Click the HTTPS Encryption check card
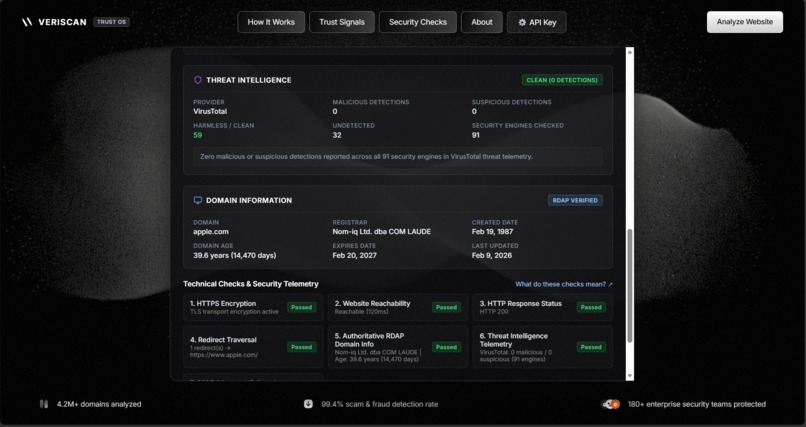 point(253,307)
